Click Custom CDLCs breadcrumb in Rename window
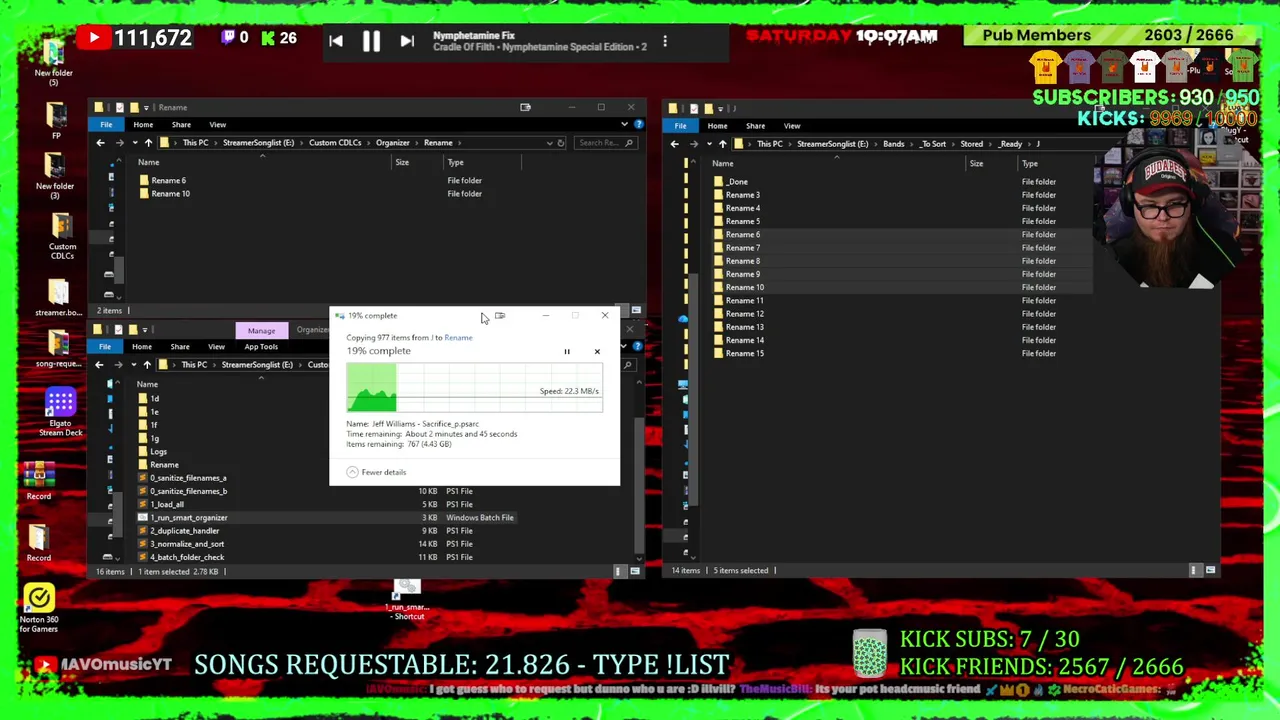This screenshot has height=720, width=1280. point(335,143)
